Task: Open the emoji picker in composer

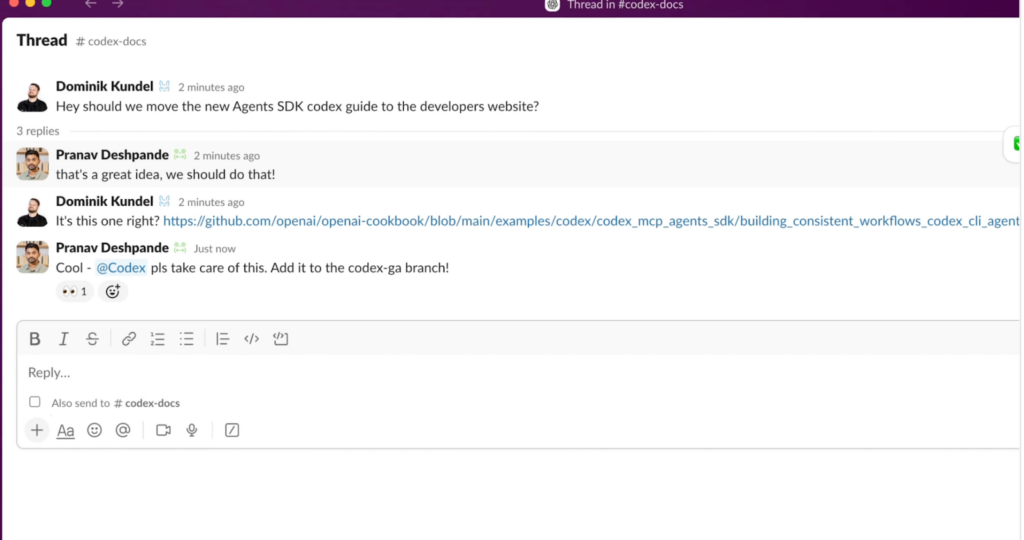Action: click(x=94, y=430)
